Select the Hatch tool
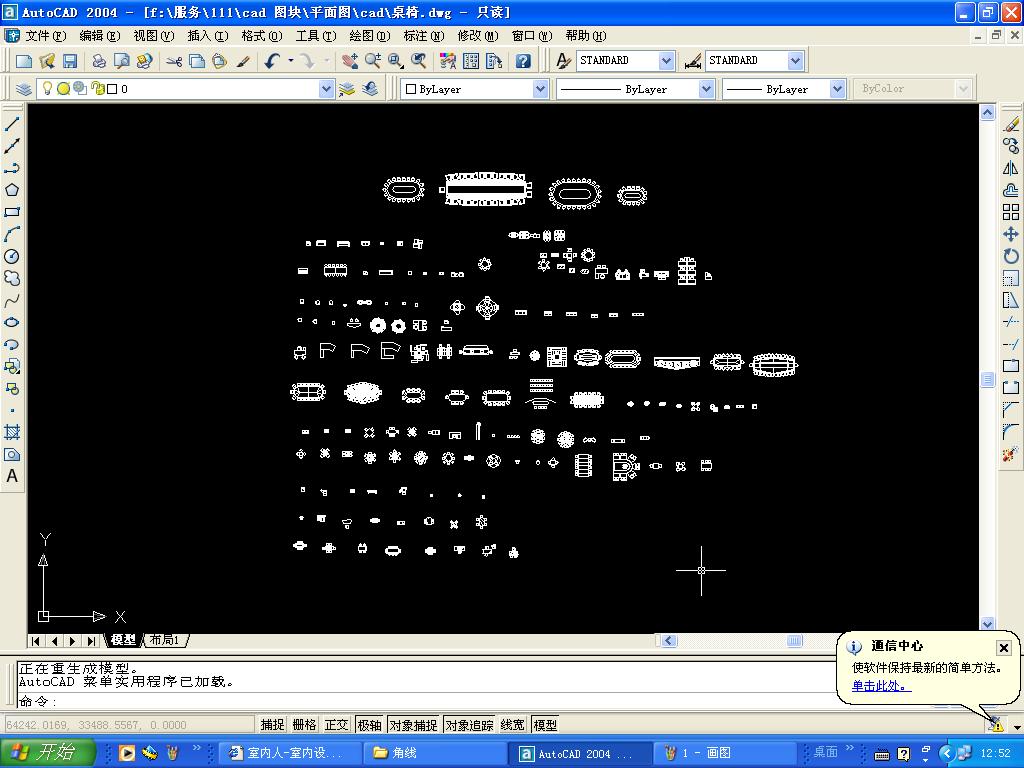 pos(12,432)
